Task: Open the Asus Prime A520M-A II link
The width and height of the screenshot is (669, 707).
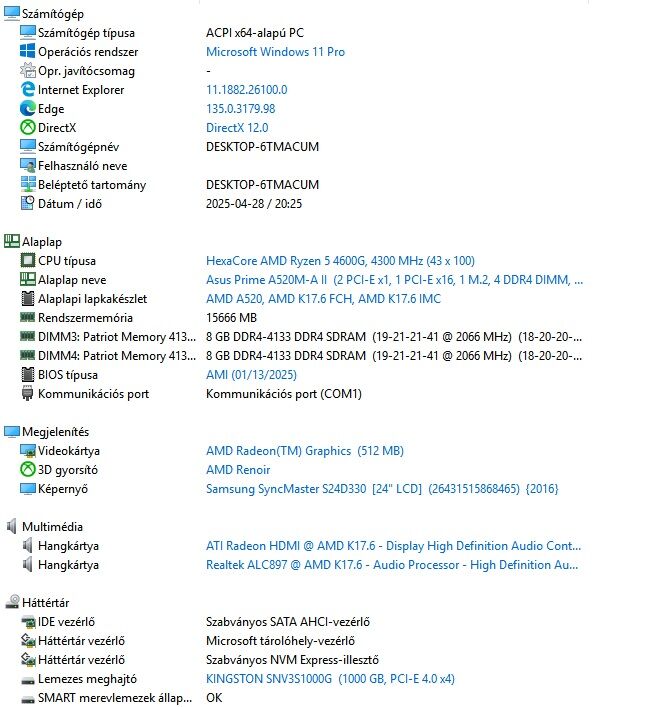Action: click(394, 280)
